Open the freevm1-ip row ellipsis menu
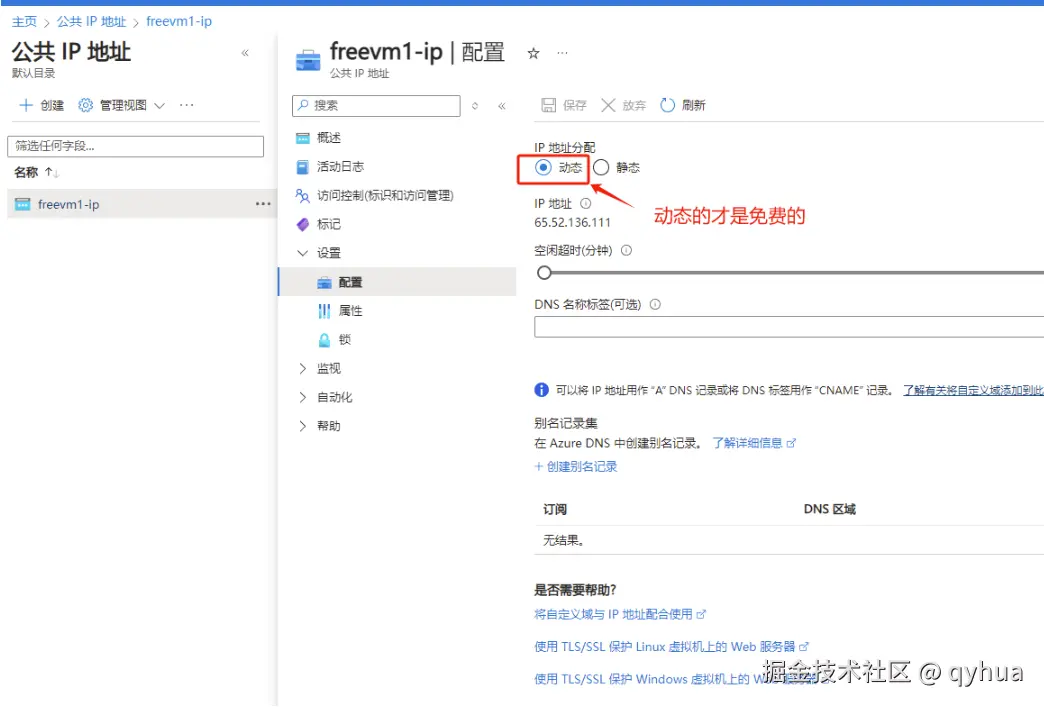Image resolution: width=1044 pixels, height=707 pixels. tap(263, 204)
